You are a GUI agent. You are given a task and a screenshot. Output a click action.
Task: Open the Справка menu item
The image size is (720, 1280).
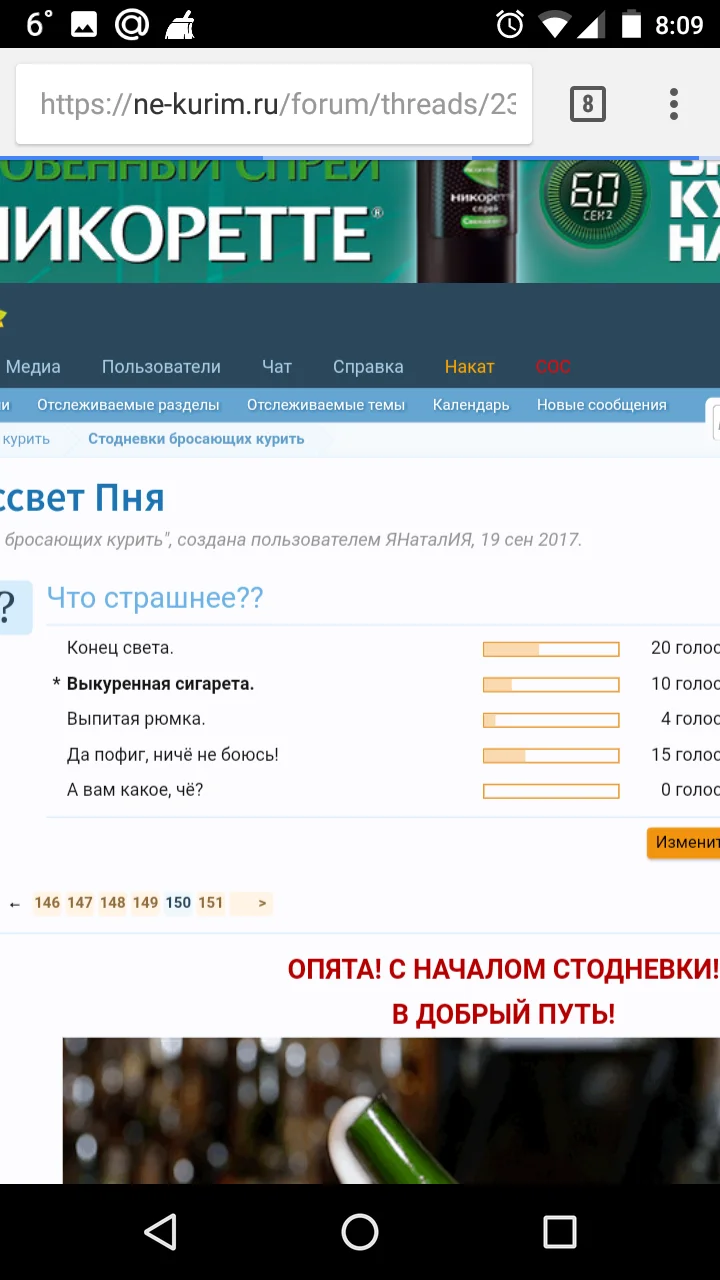tap(368, 367)
